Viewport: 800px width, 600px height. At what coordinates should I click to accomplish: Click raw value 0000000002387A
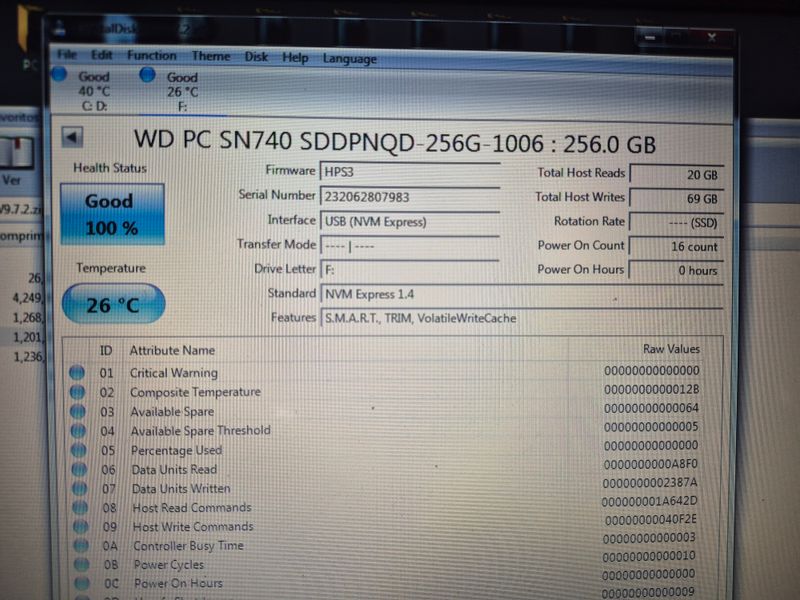tap(650, 482)
